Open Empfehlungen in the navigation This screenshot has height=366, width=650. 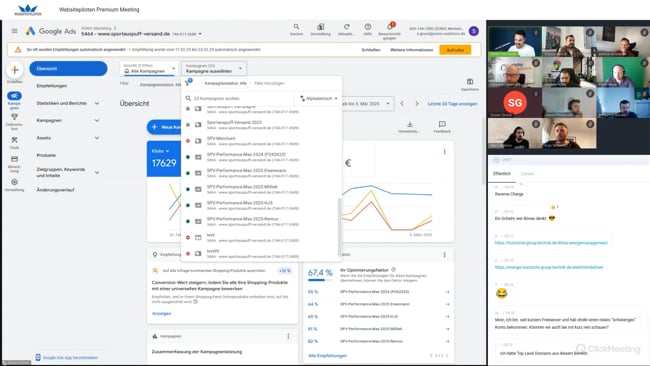(x=52, y=86)
